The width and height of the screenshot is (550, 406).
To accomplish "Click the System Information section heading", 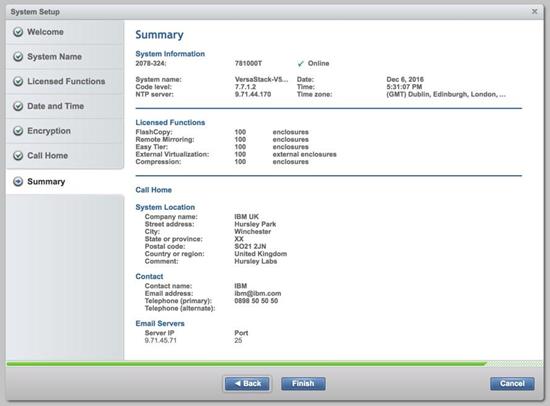I will click(x=170, y=54).
